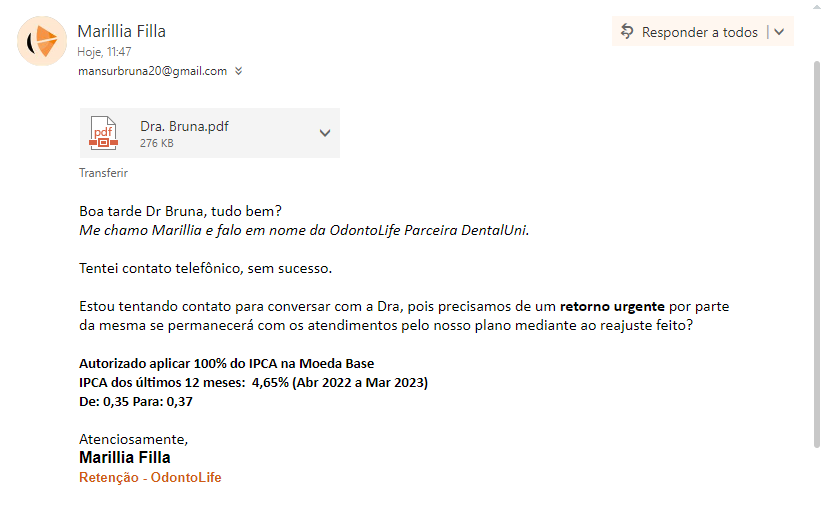Click the Responder a todos button

[x=699, y=32]
